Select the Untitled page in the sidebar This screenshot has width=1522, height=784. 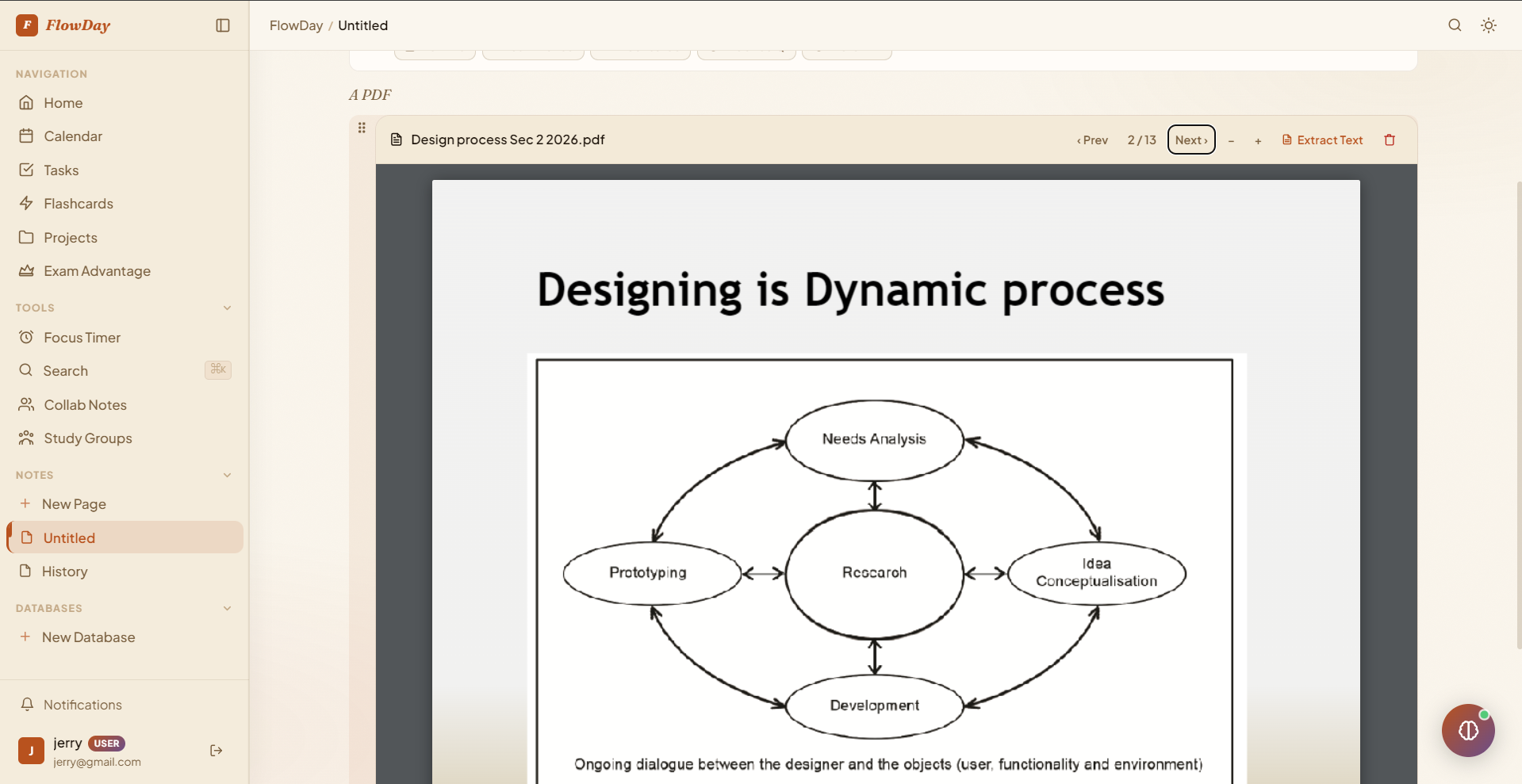tap(71, 537)
